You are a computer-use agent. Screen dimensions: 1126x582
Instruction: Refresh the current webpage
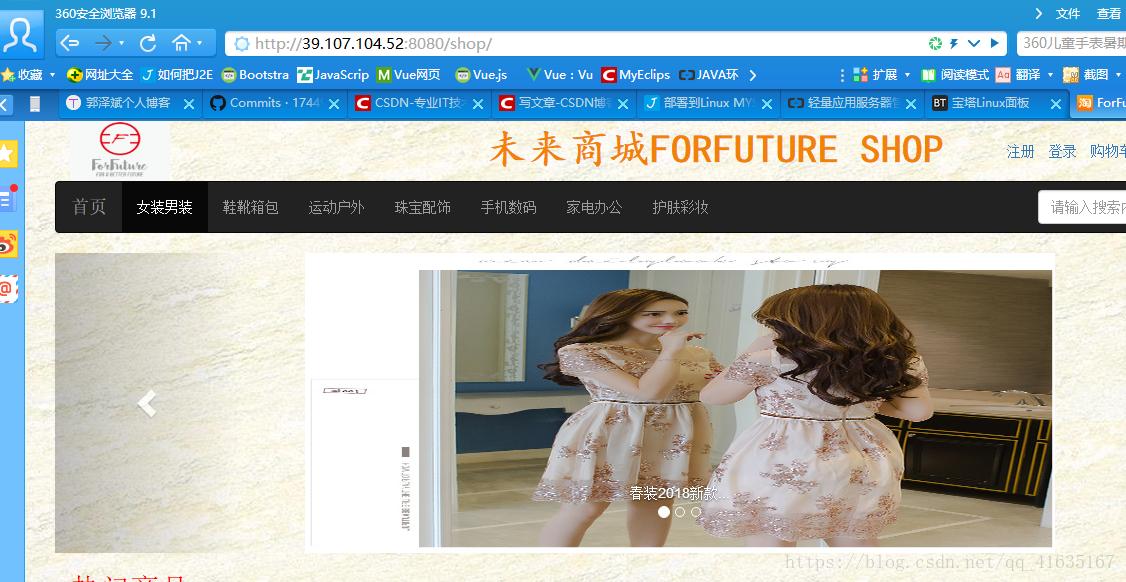(x=146, y=42)
